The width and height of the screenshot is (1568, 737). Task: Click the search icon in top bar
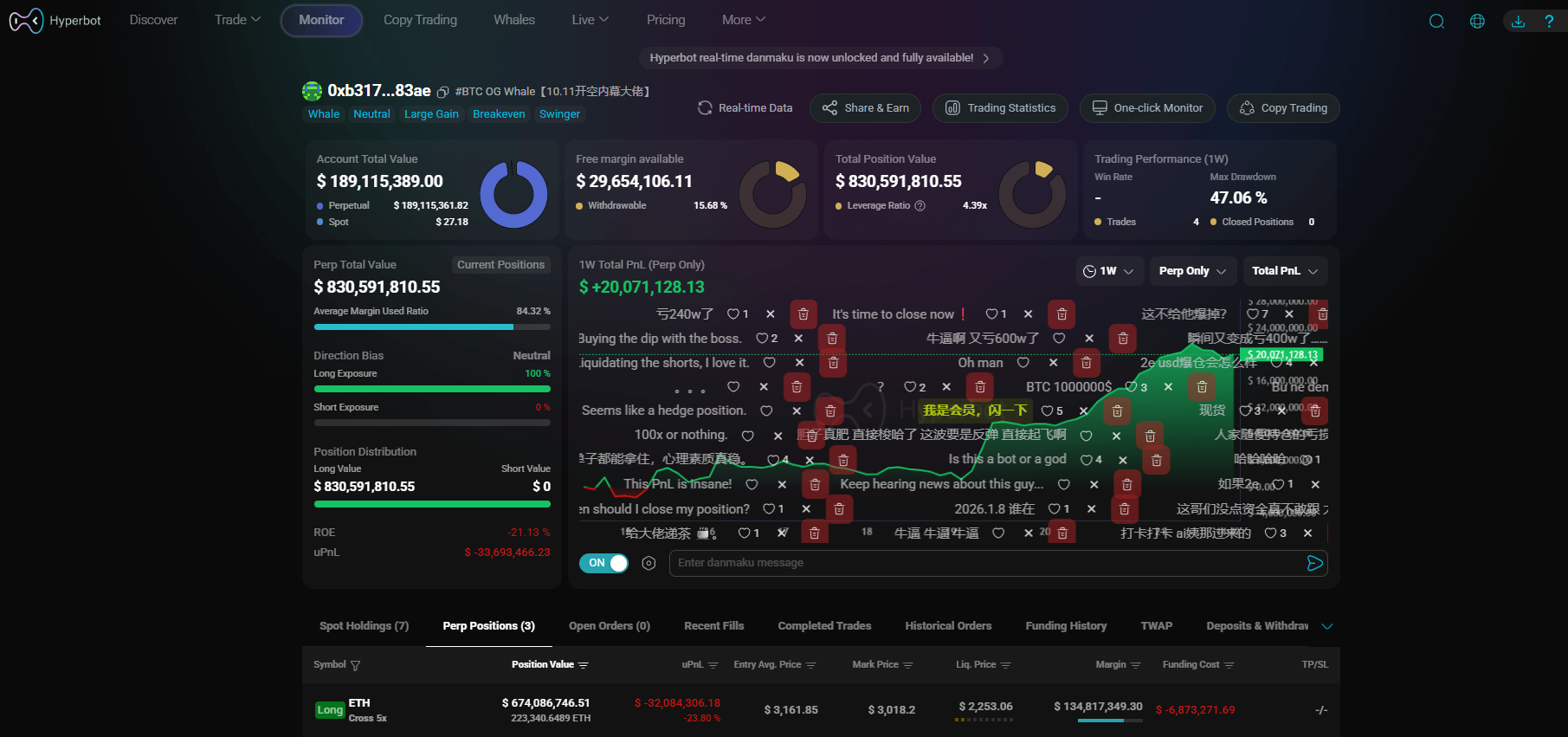(x=1436, y=21)
